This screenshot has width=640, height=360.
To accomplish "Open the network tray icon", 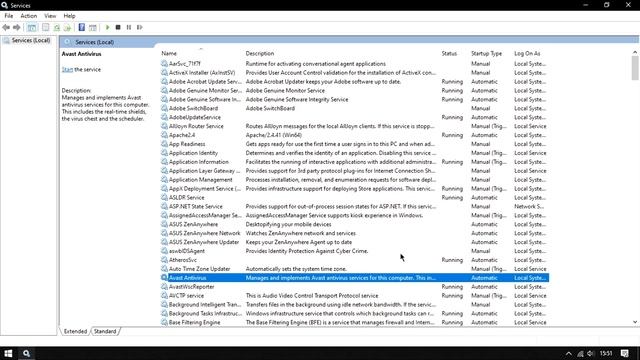I will click(x=580, y=354).
